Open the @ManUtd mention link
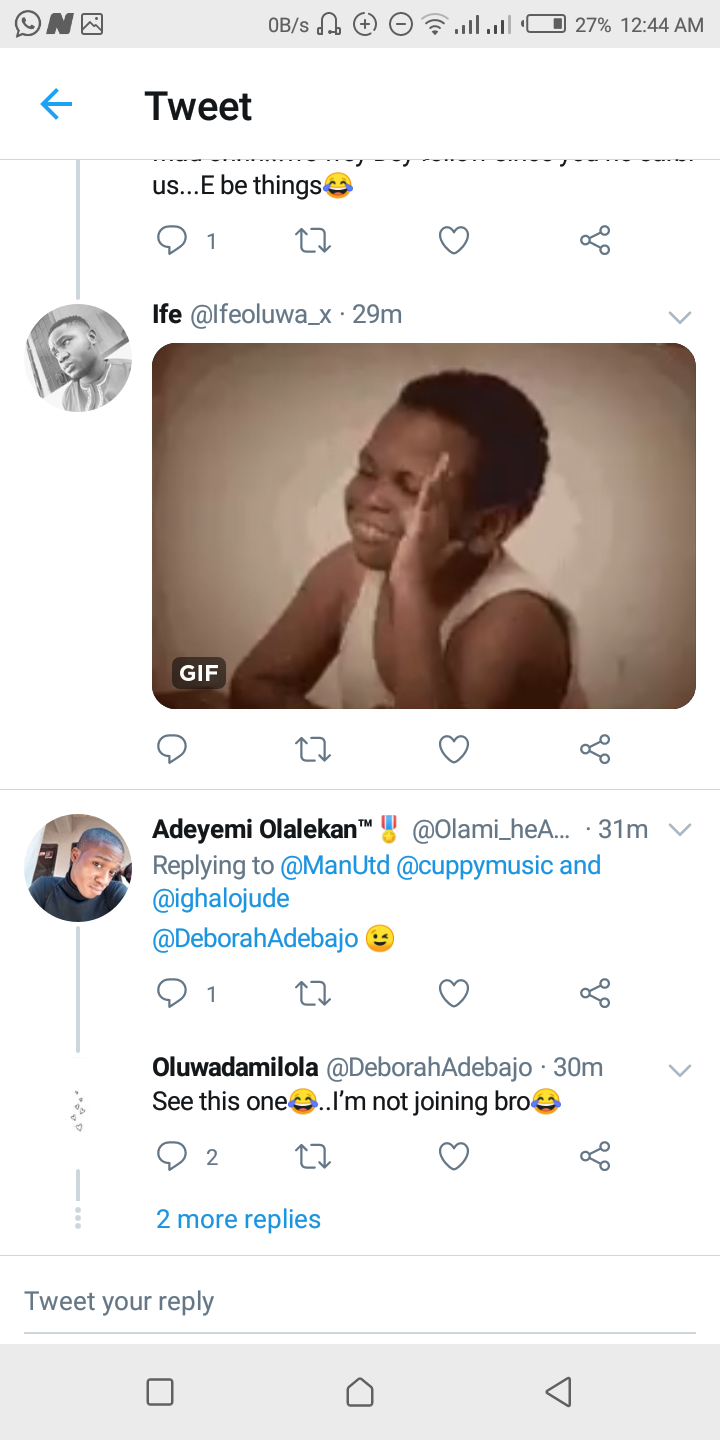Viewport: 720px width, 1440px height. 334,866
